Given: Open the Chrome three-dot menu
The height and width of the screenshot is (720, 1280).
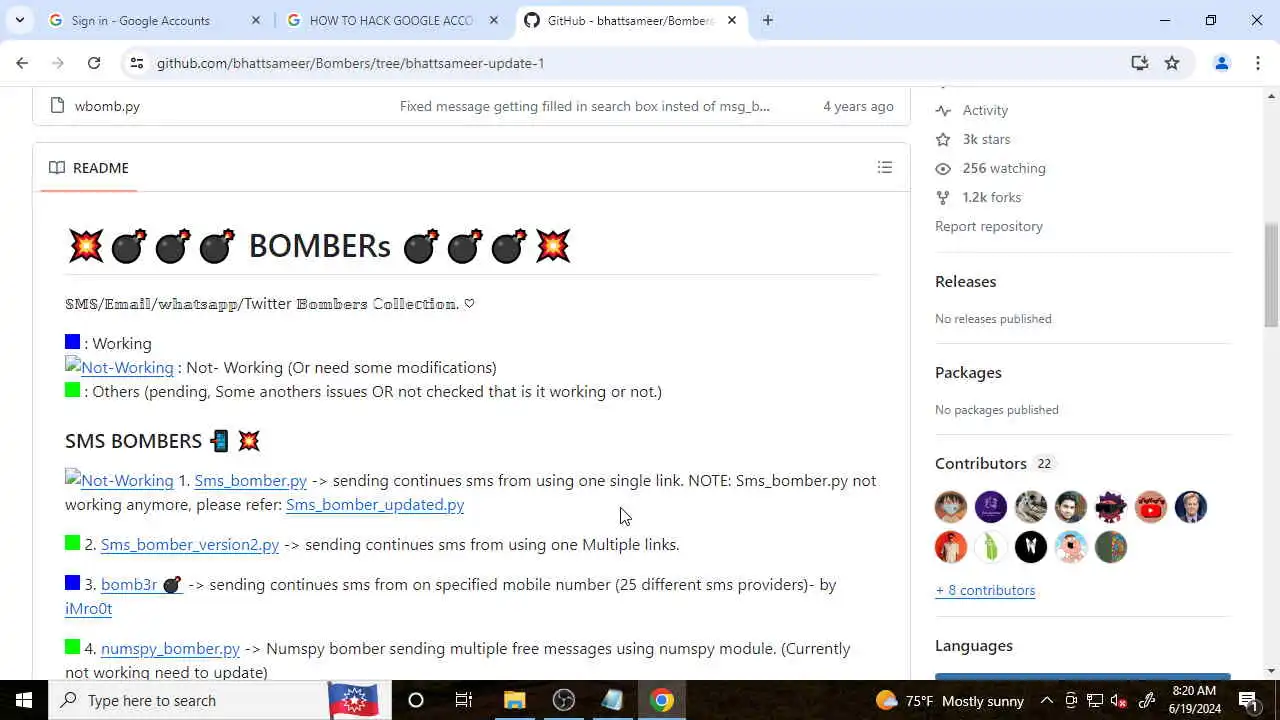Looking at the screenshot, I should [1257, 63].
